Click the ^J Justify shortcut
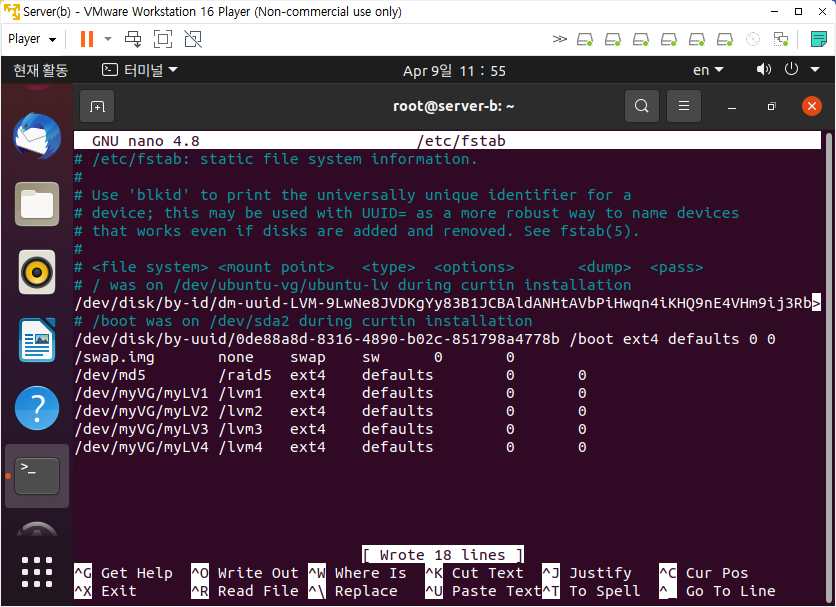 point(587,573)
